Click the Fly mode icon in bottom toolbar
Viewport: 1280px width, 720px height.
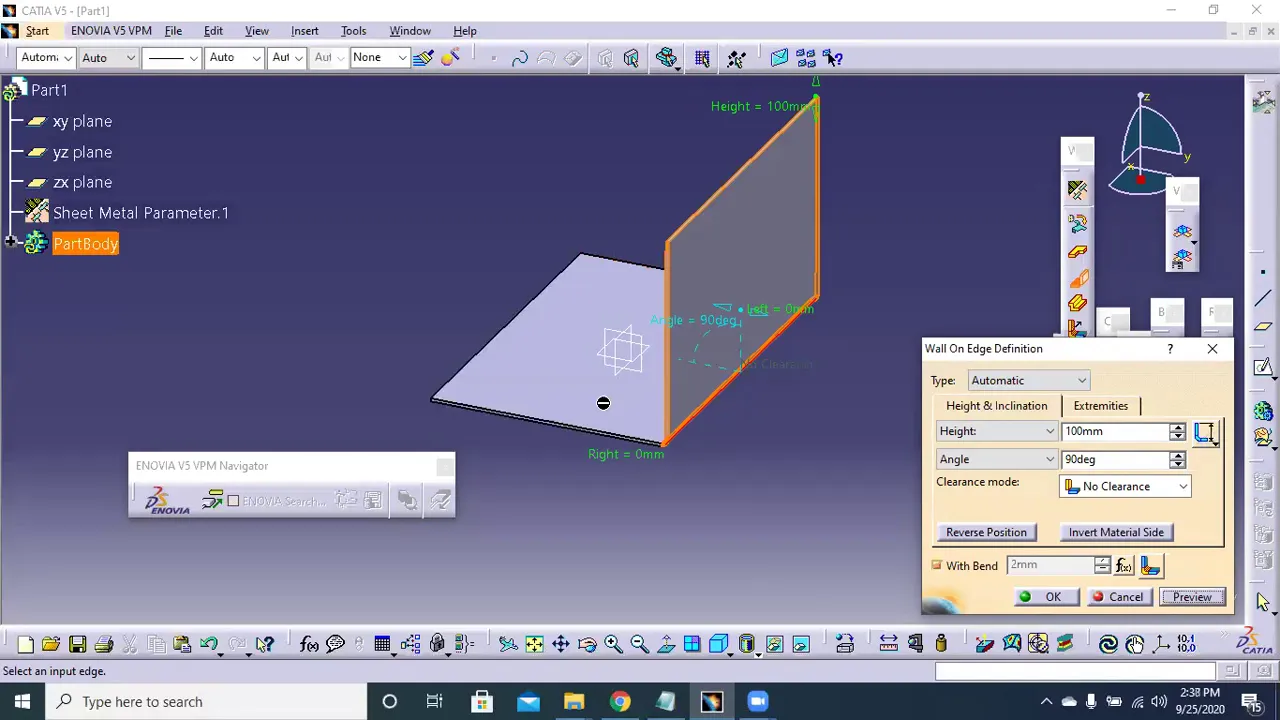click(508, 645)
